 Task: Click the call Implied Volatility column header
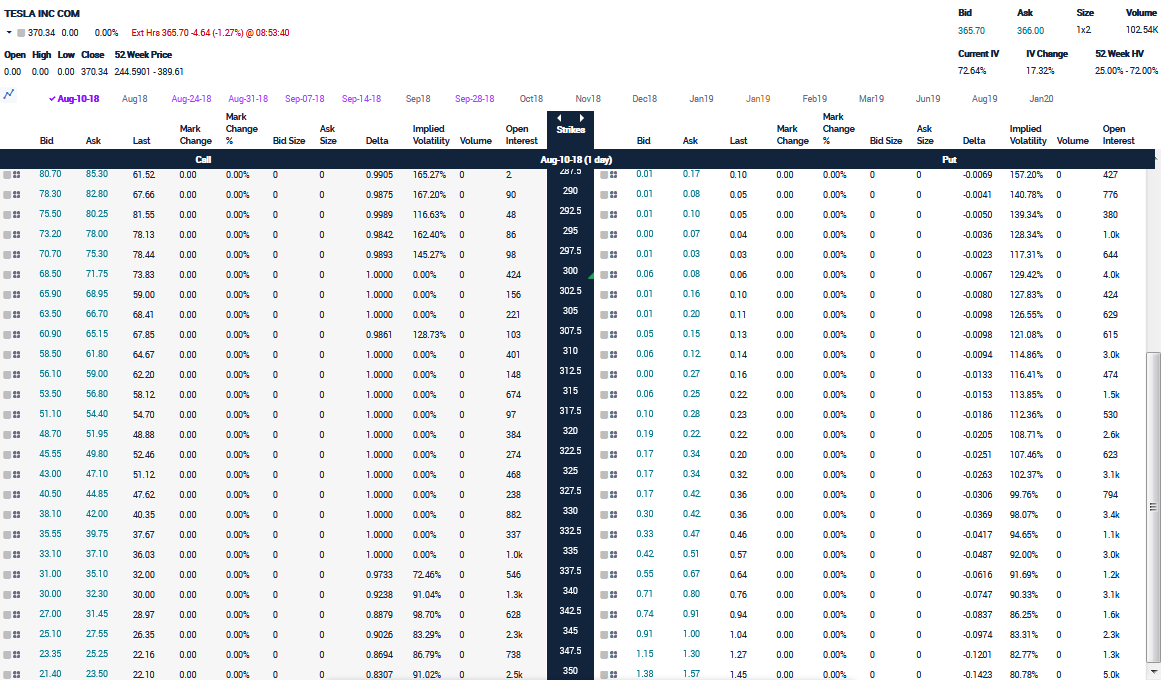[431, 135]
